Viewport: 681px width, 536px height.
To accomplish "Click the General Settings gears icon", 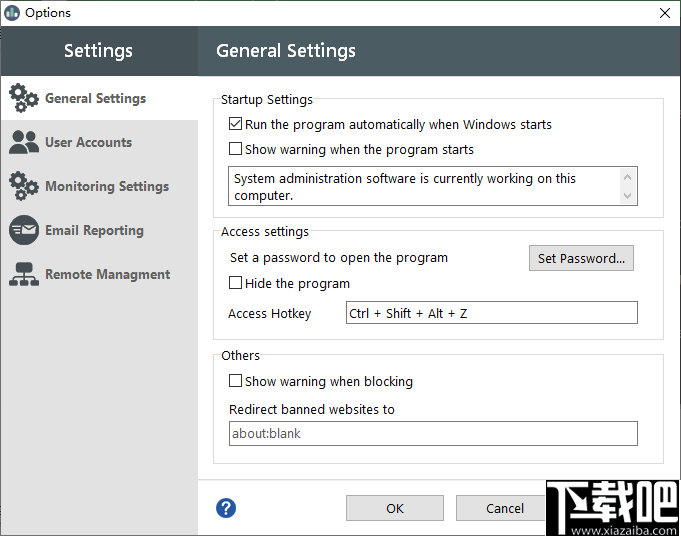I will pos(24,98).
